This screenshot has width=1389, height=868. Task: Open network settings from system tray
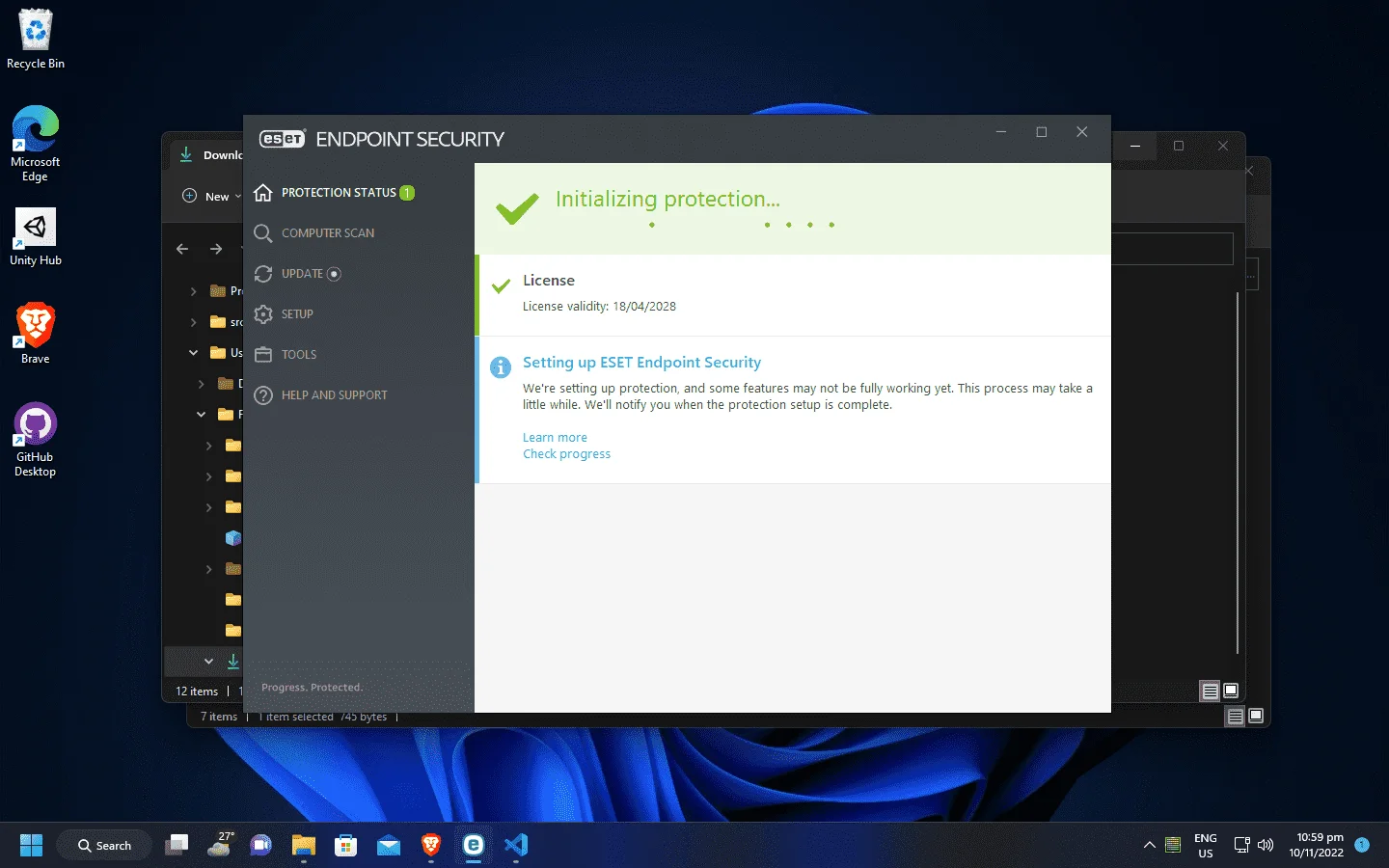coord(1242,846)
